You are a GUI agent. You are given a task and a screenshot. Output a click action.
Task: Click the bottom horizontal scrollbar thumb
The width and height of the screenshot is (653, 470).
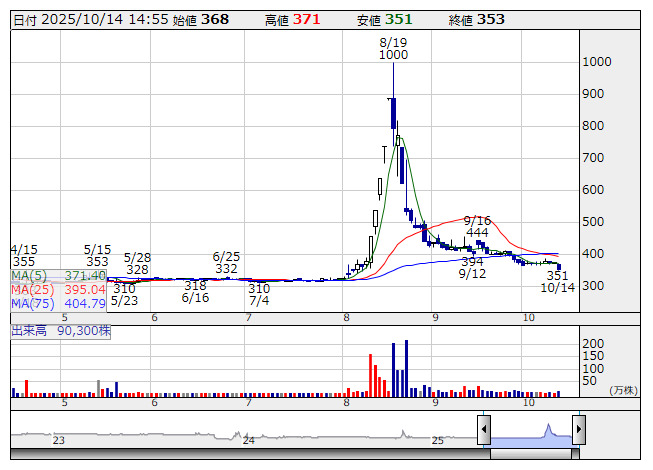(531, 455)
